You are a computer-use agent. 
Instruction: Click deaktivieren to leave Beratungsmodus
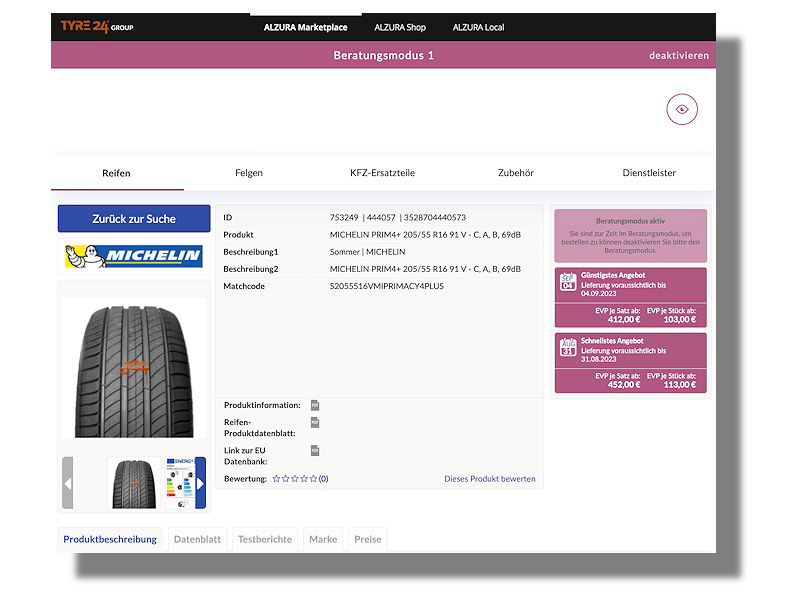tap(679, 55)
